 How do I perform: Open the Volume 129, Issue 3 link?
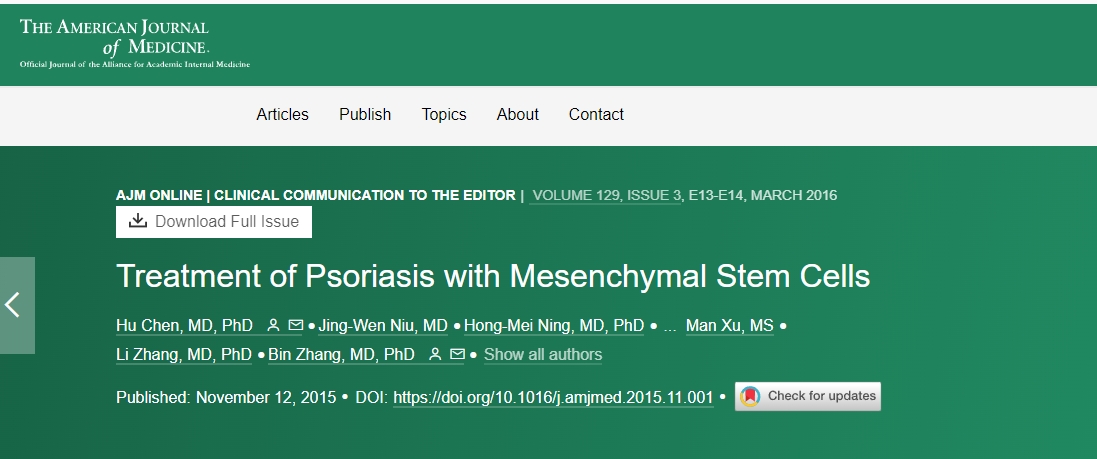[606, 195]
